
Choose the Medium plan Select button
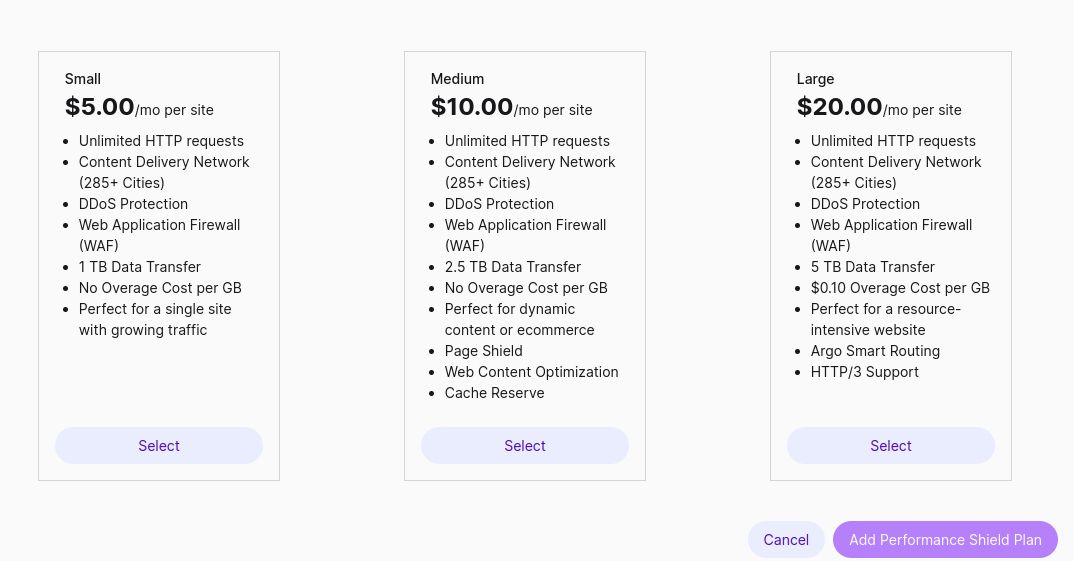(525, 446)
